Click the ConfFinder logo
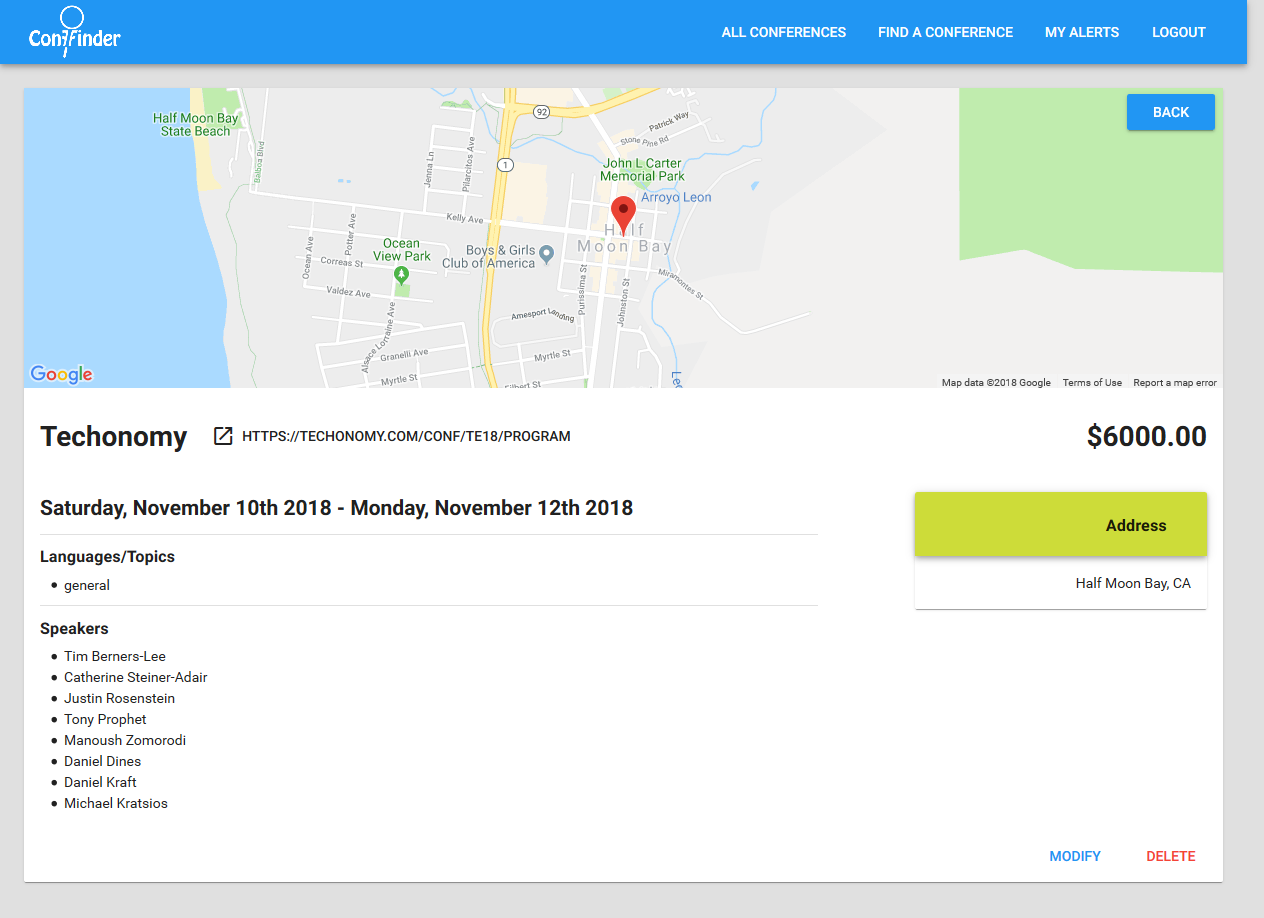 (x=75, y=33)
